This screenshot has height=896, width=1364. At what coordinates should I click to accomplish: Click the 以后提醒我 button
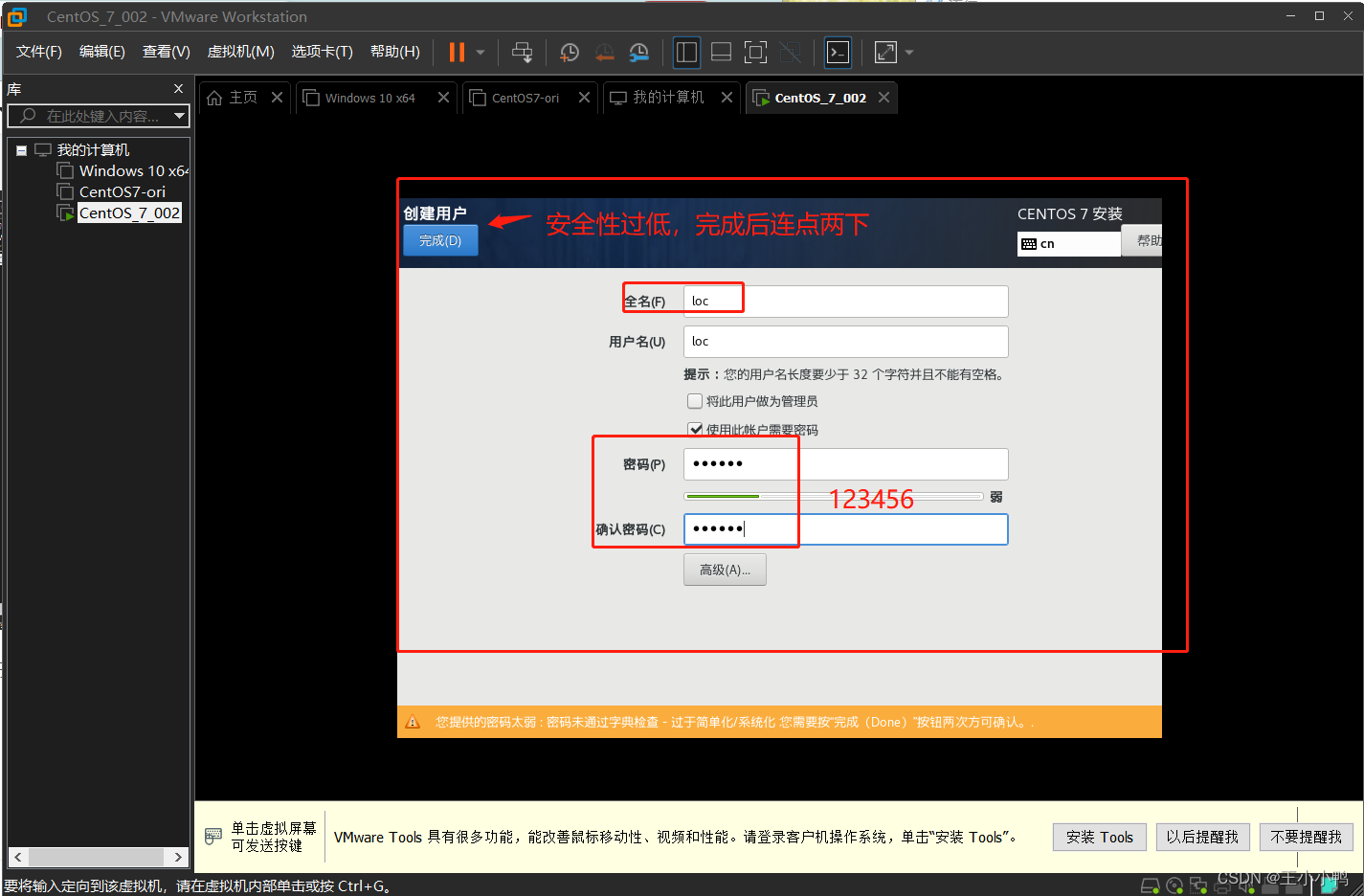point(1202,837)
